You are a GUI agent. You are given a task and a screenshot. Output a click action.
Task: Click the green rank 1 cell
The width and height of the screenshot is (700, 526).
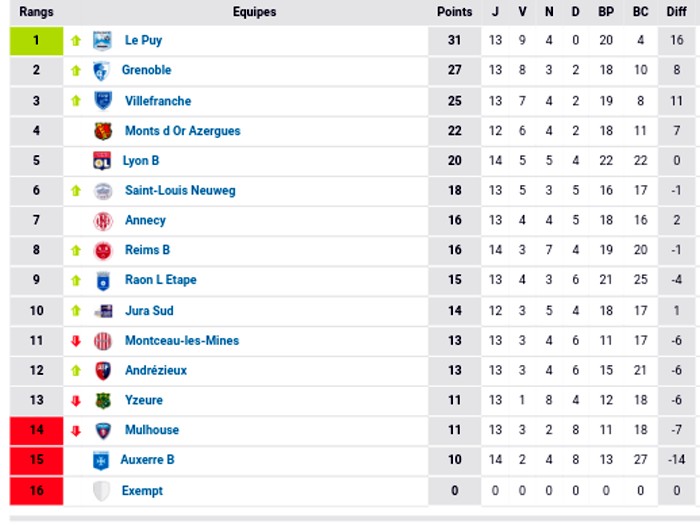pos(36,41)
